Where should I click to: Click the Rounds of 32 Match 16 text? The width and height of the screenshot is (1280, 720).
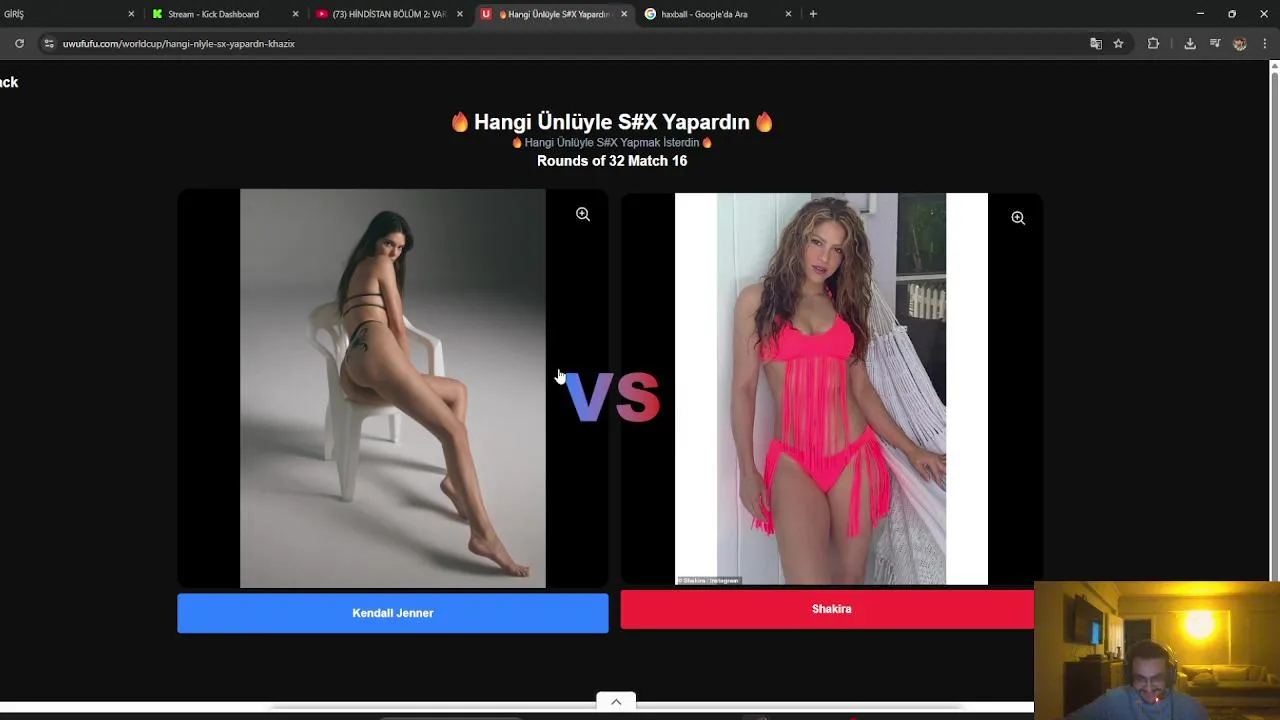[x=612, y=161]
